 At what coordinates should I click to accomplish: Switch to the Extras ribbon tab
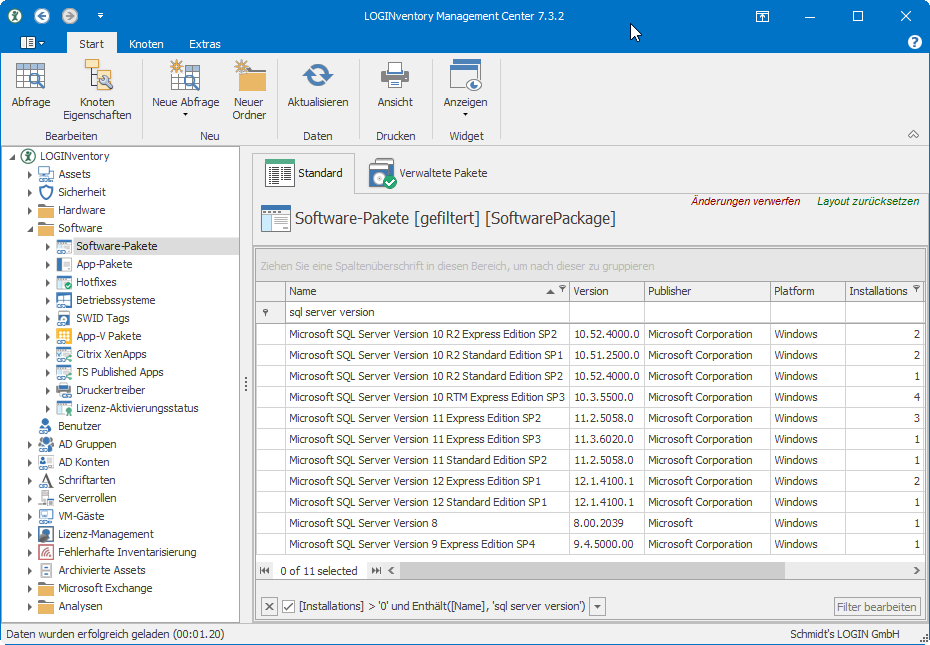[x=205, y=43]
